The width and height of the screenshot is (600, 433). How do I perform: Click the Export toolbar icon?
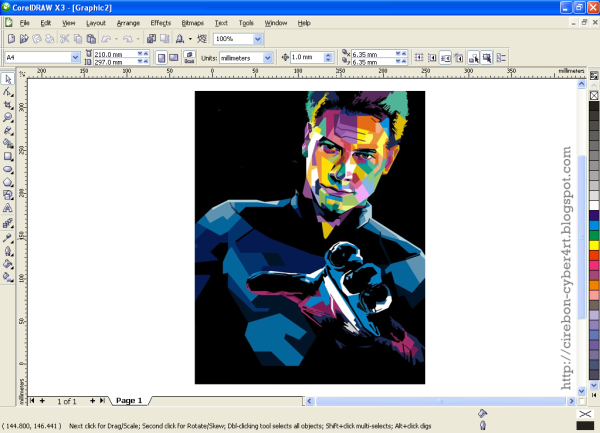(165, 39)
